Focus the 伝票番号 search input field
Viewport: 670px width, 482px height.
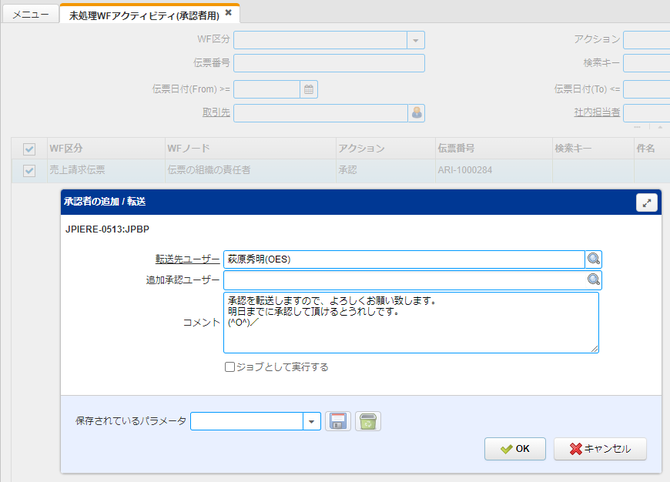click(x=329, y=63)
